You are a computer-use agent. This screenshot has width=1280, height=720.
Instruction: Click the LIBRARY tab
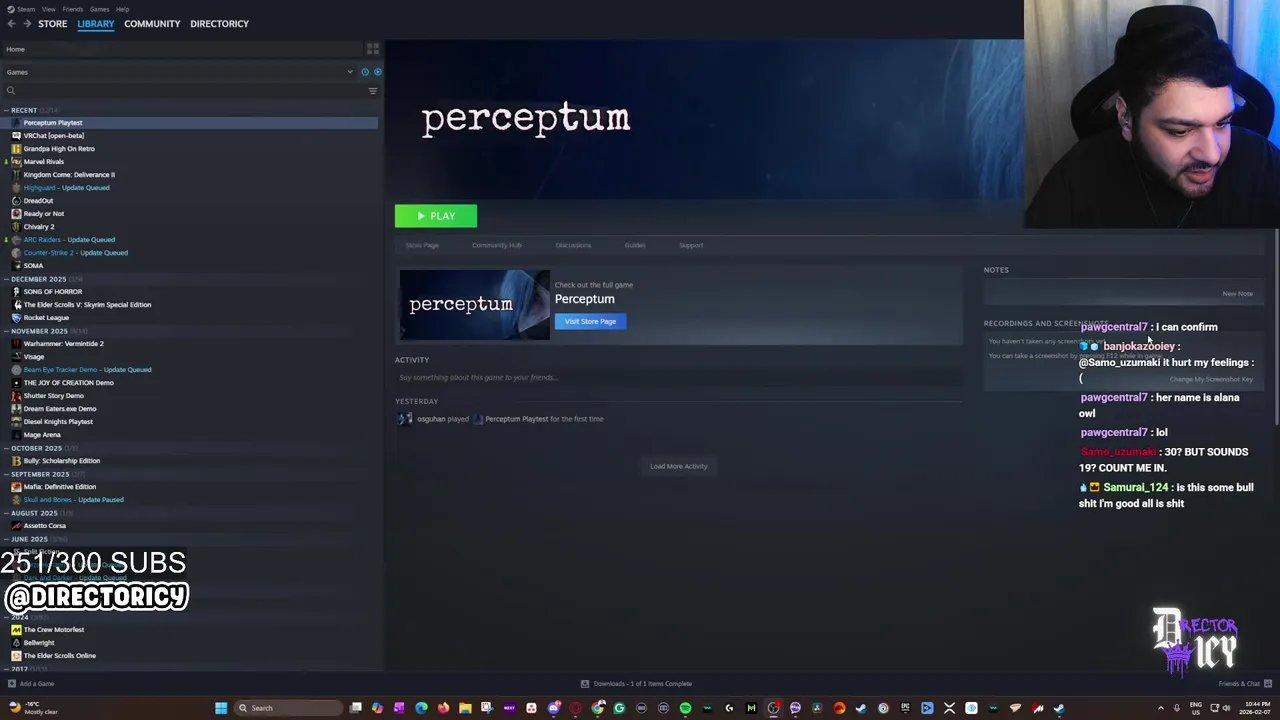coord(96,24)
